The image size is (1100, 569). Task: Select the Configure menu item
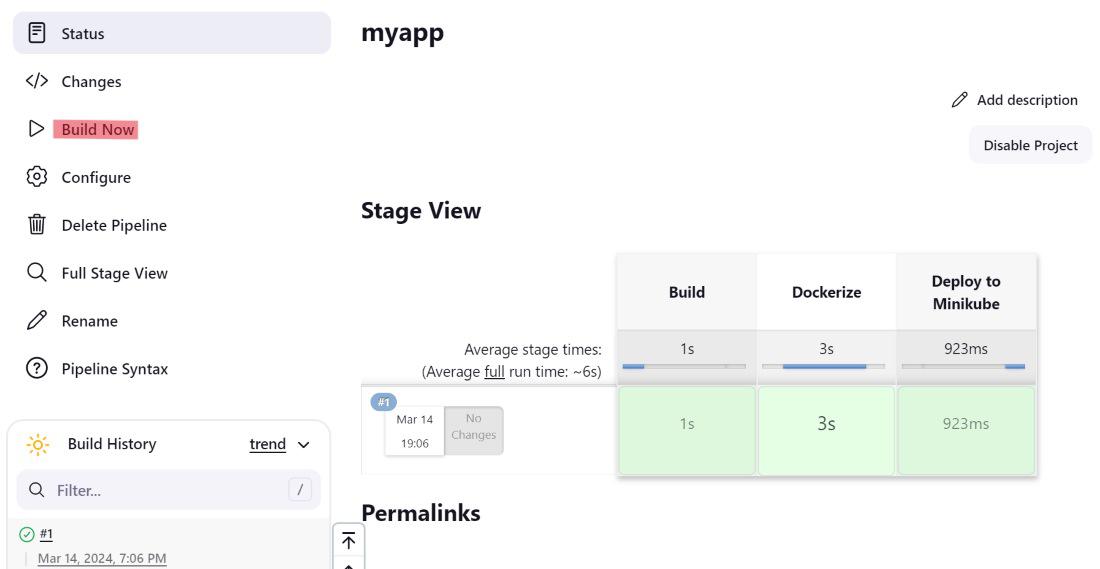pos(96,177)
